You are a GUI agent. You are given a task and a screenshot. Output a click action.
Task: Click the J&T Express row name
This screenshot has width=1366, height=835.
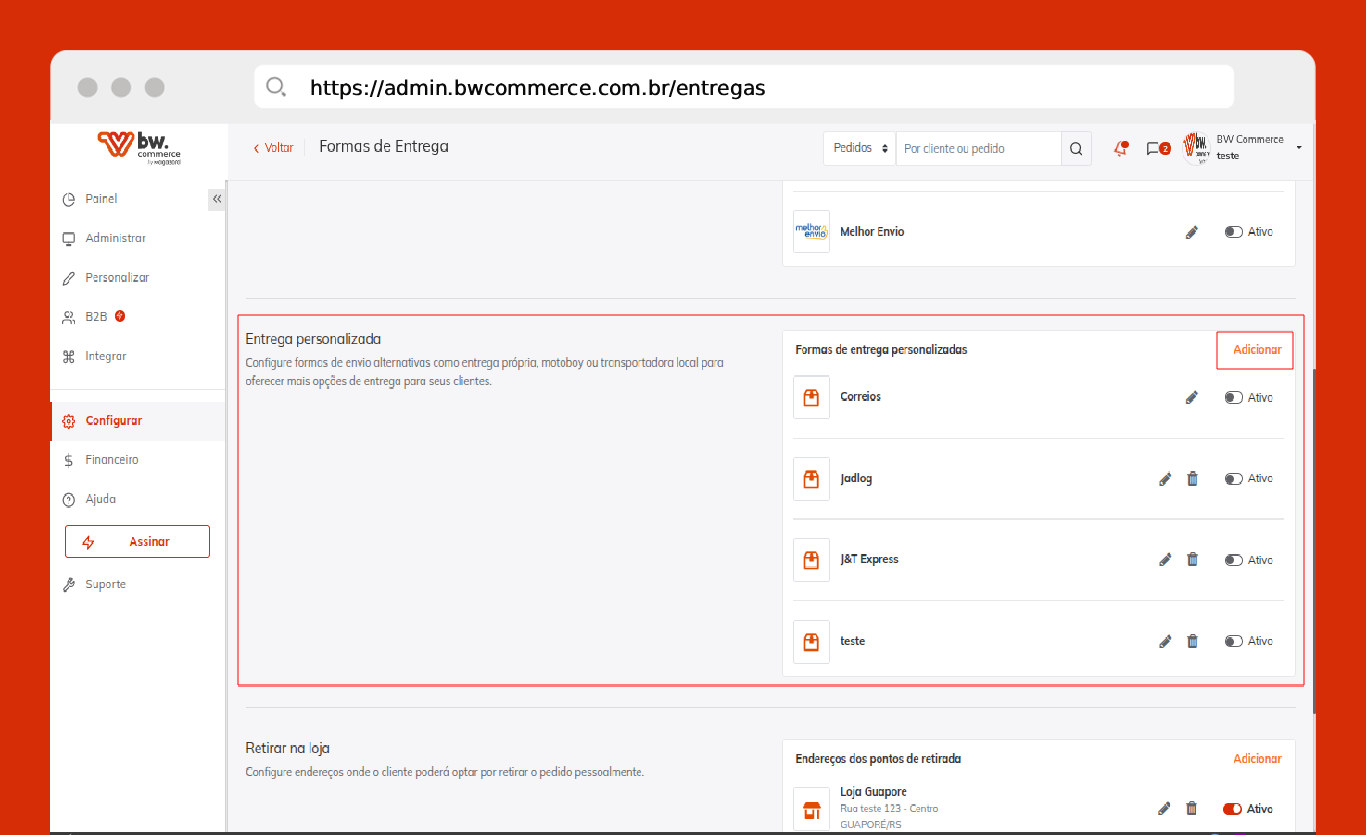[x=869, y=559]
